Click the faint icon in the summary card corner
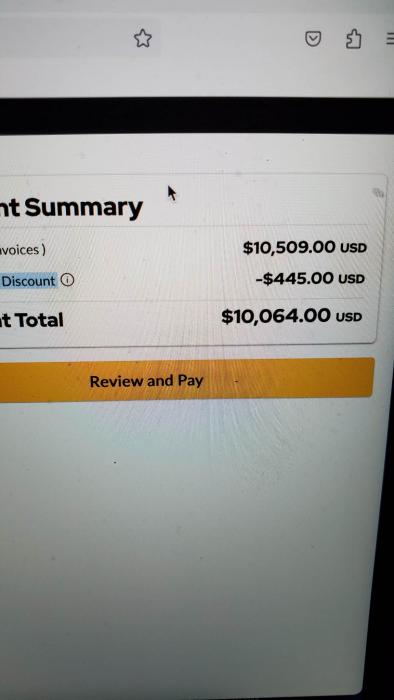The image size is (394, 700). pyautogui.click(x=378, y=192)
